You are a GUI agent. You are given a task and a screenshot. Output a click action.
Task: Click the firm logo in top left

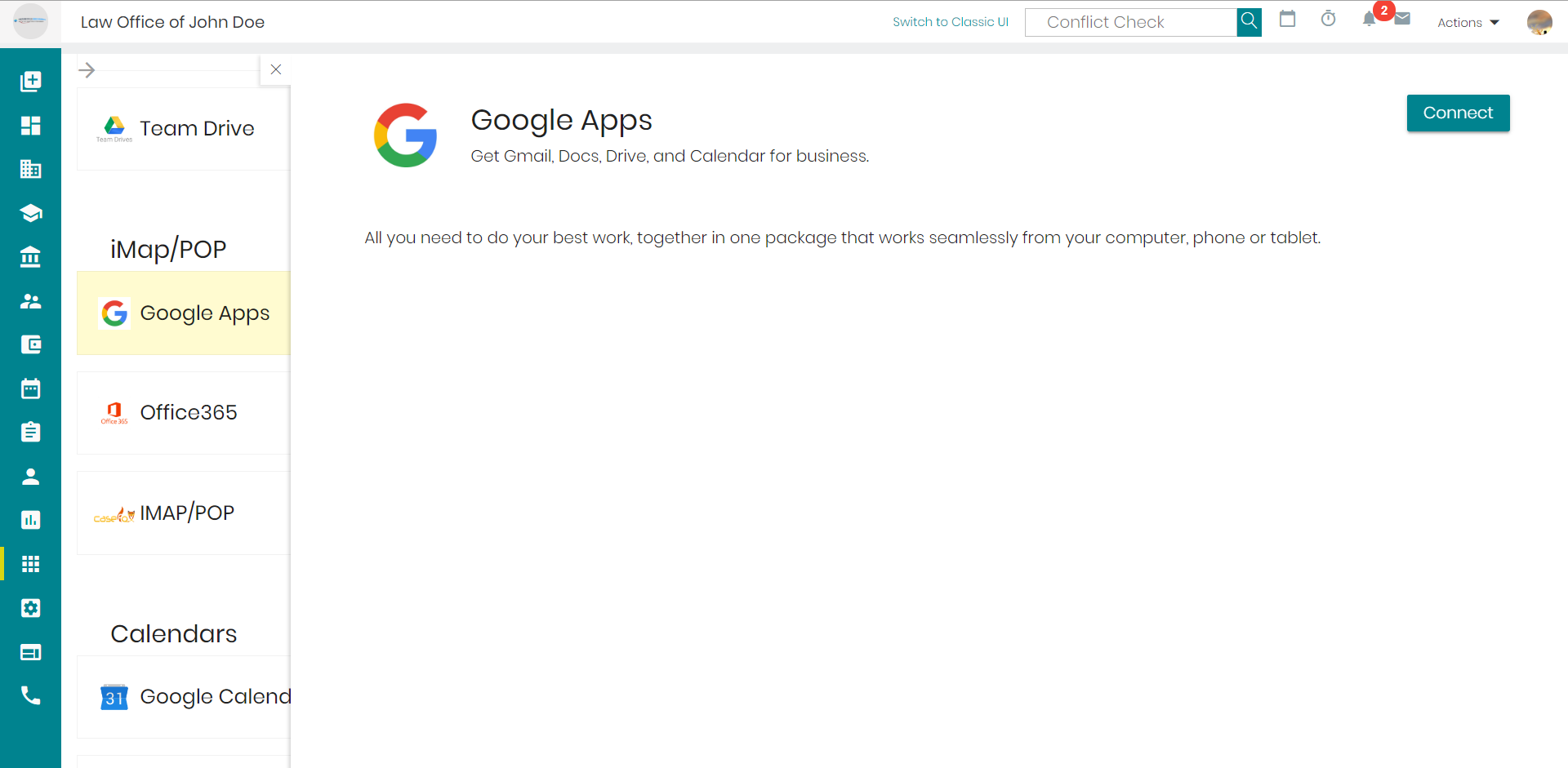30,21
